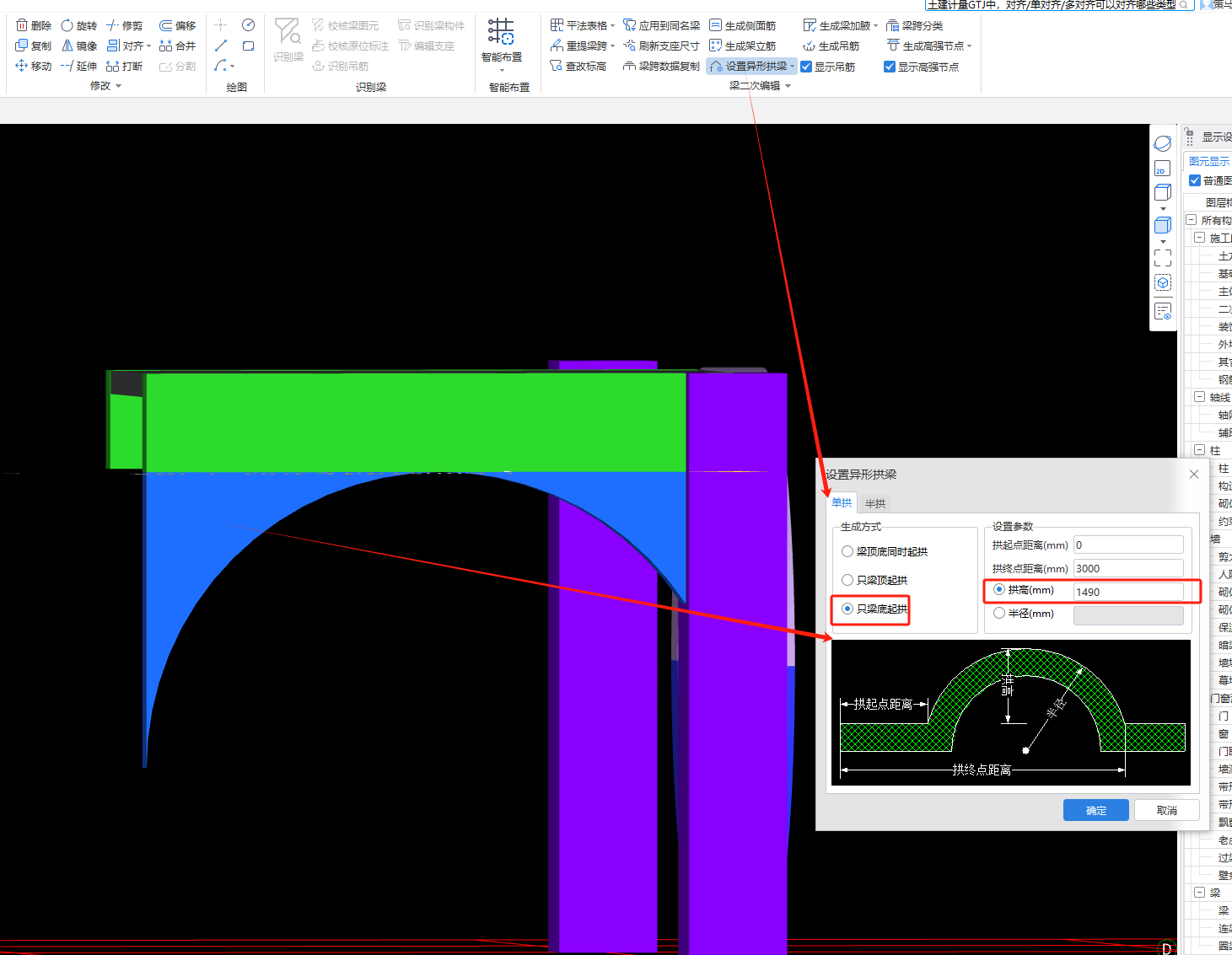
Task: Select the 修剪 (Trim) tool
Action: [125, 25]
